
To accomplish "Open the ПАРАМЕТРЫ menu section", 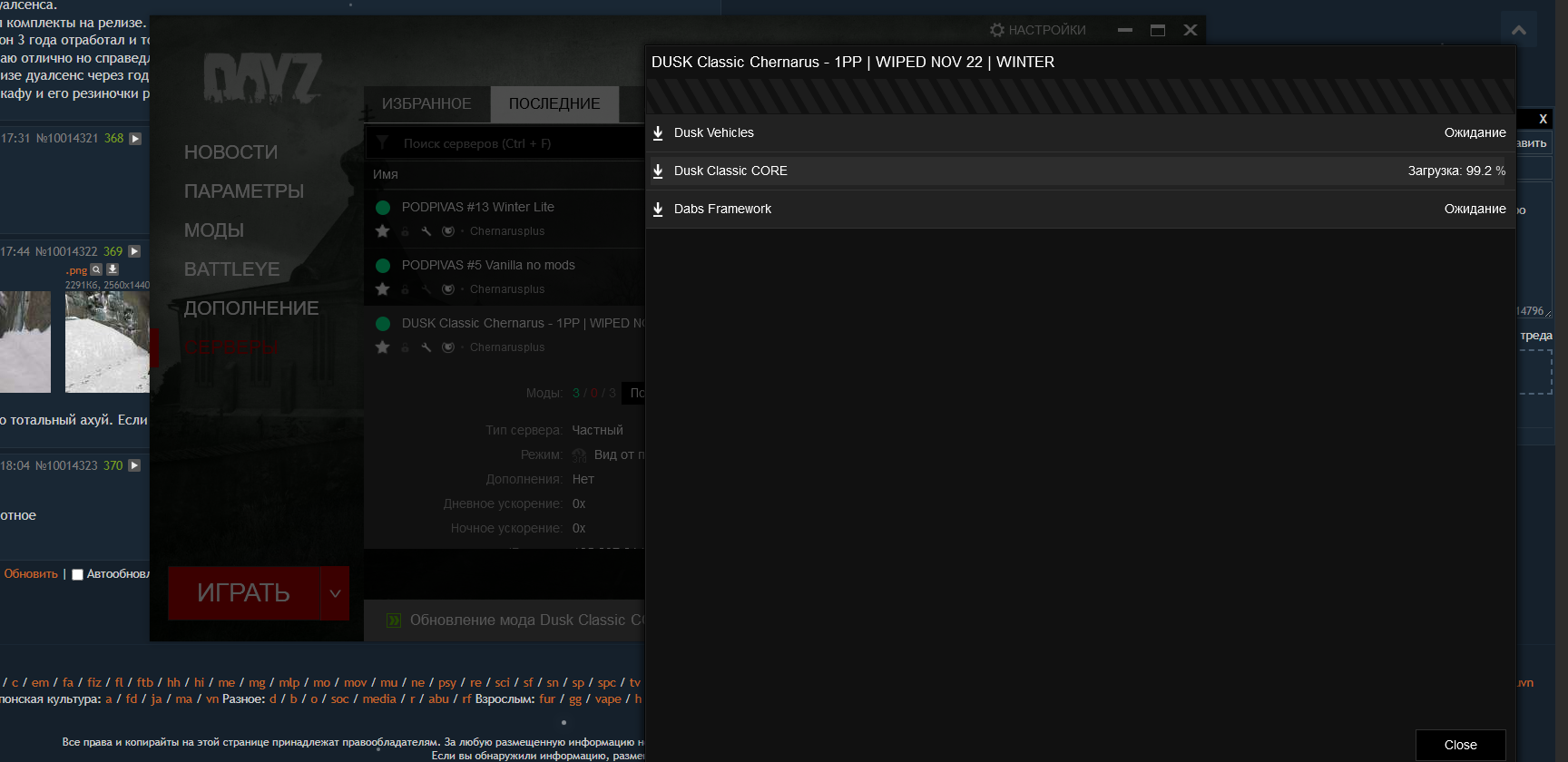I will (x=244, y=191).
